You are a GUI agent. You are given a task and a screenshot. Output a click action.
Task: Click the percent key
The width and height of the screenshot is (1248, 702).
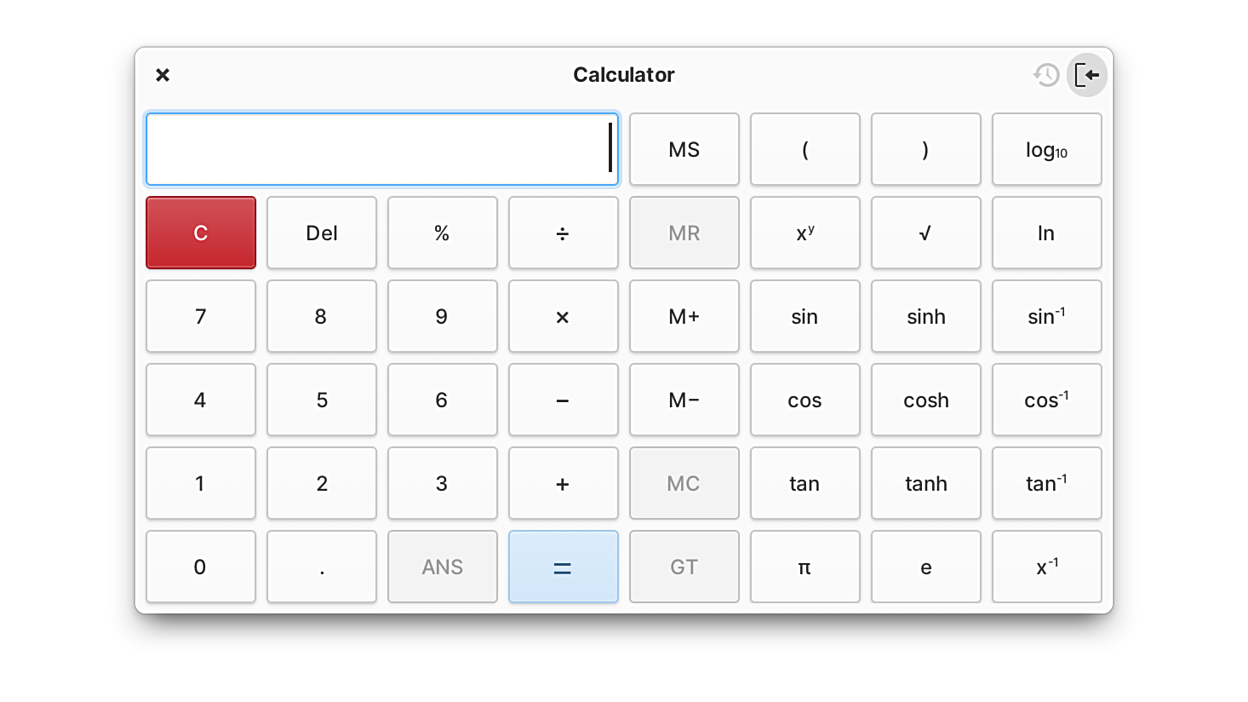442,233
